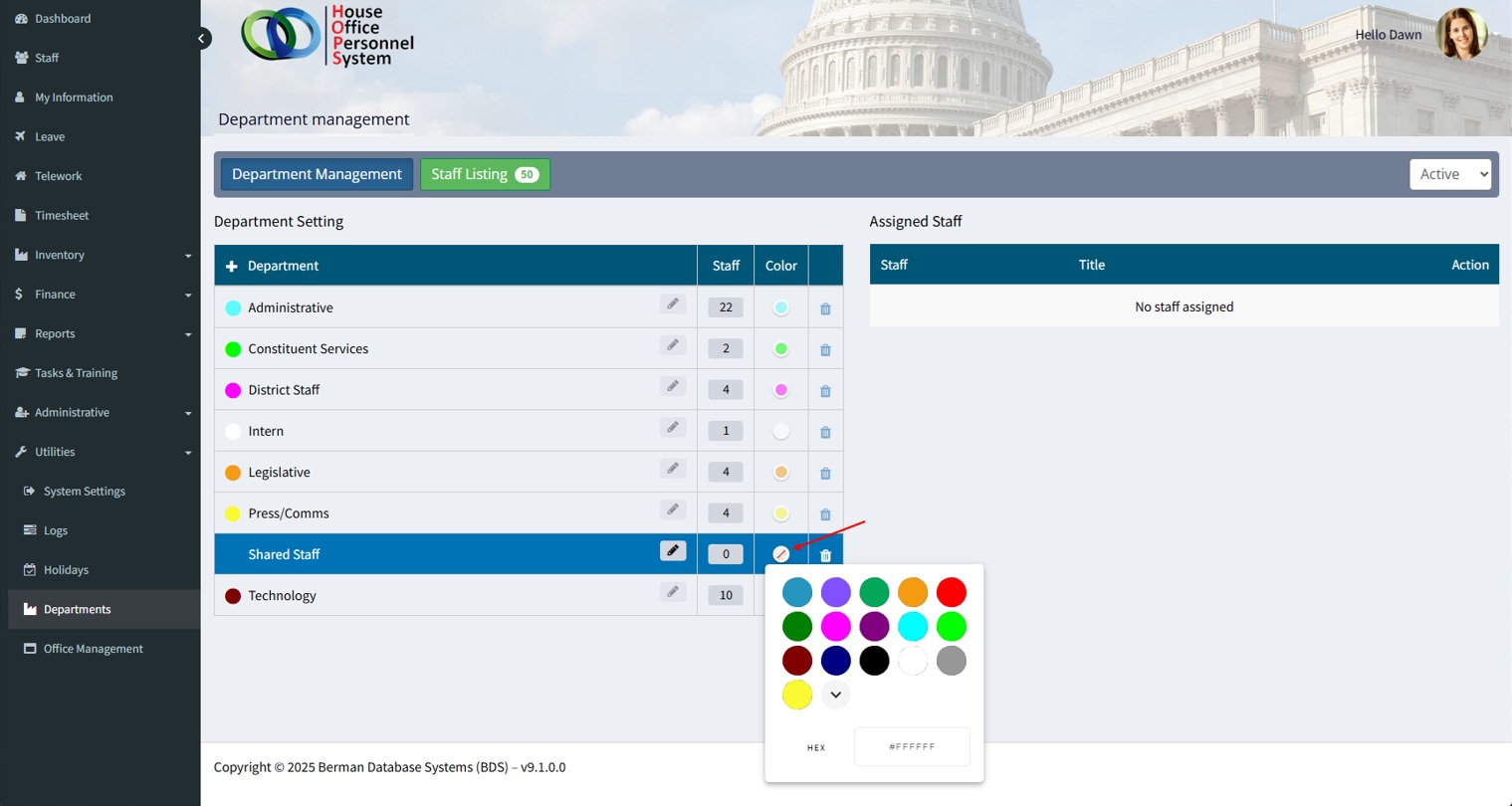
Task: Delete the Press/Comms department
Action: coord(825,514)
